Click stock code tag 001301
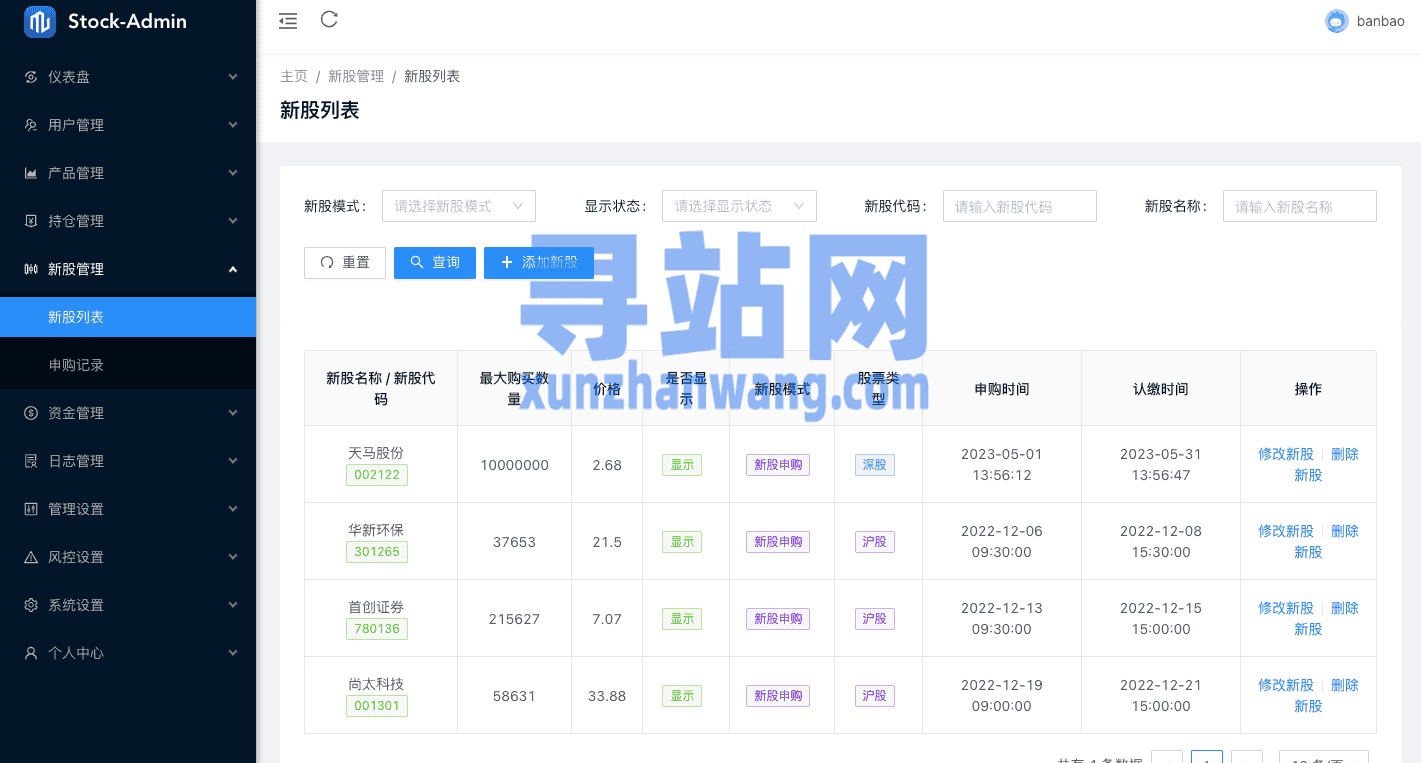 (x=377, y=706)
